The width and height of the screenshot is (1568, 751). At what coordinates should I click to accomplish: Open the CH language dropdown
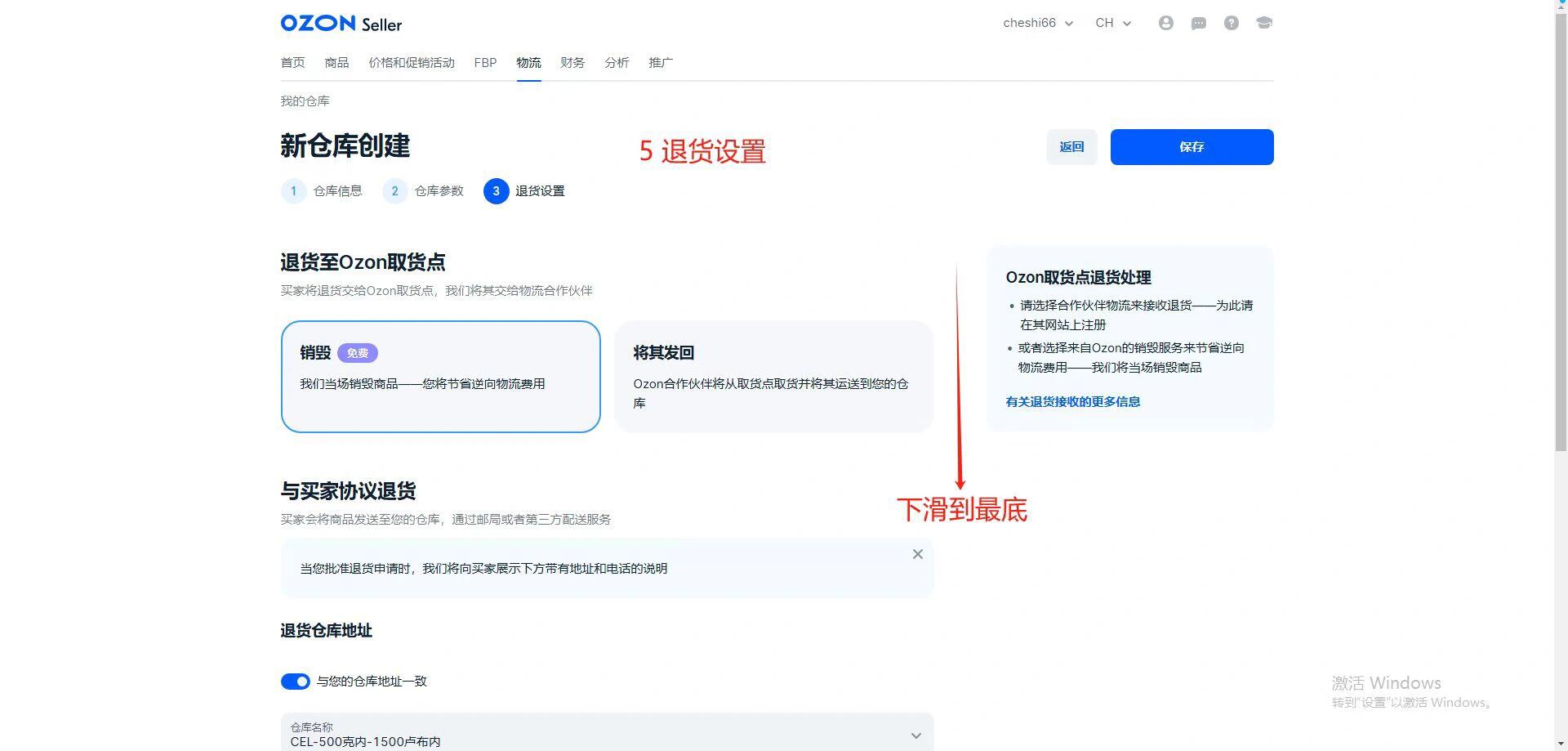(x=1112, y=23)
